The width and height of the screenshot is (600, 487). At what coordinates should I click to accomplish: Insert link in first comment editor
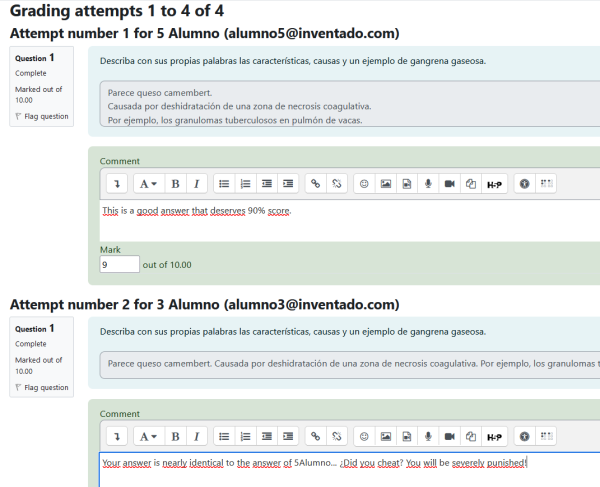315,184
